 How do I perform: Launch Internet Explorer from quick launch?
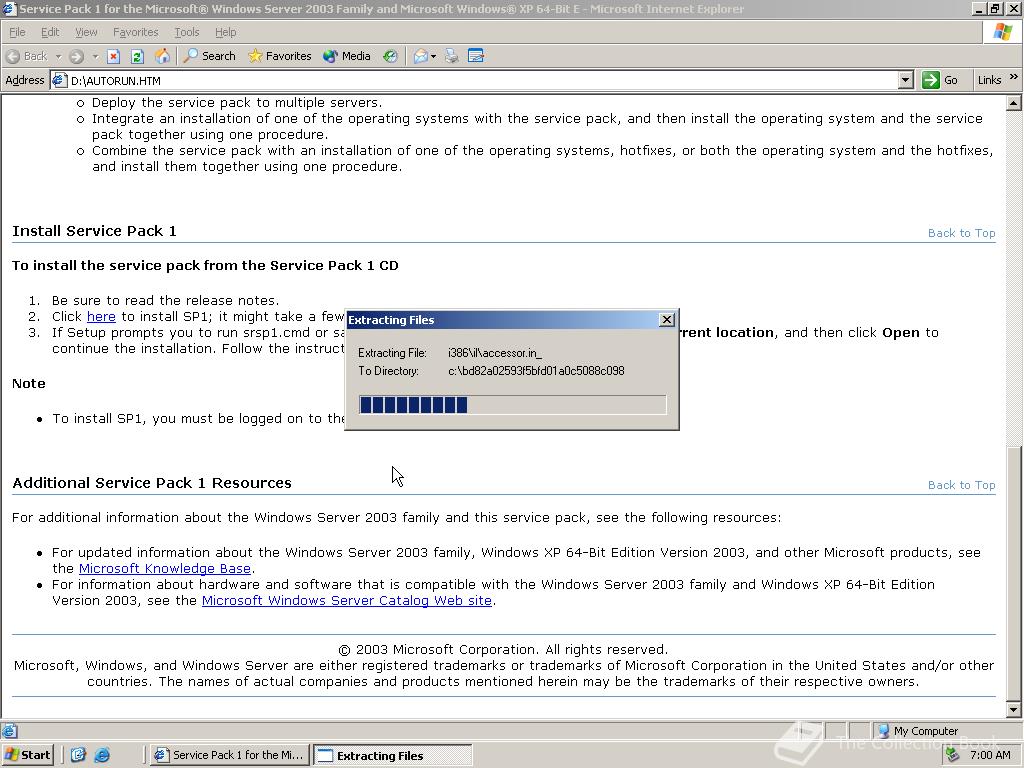[x=103, y=755]
